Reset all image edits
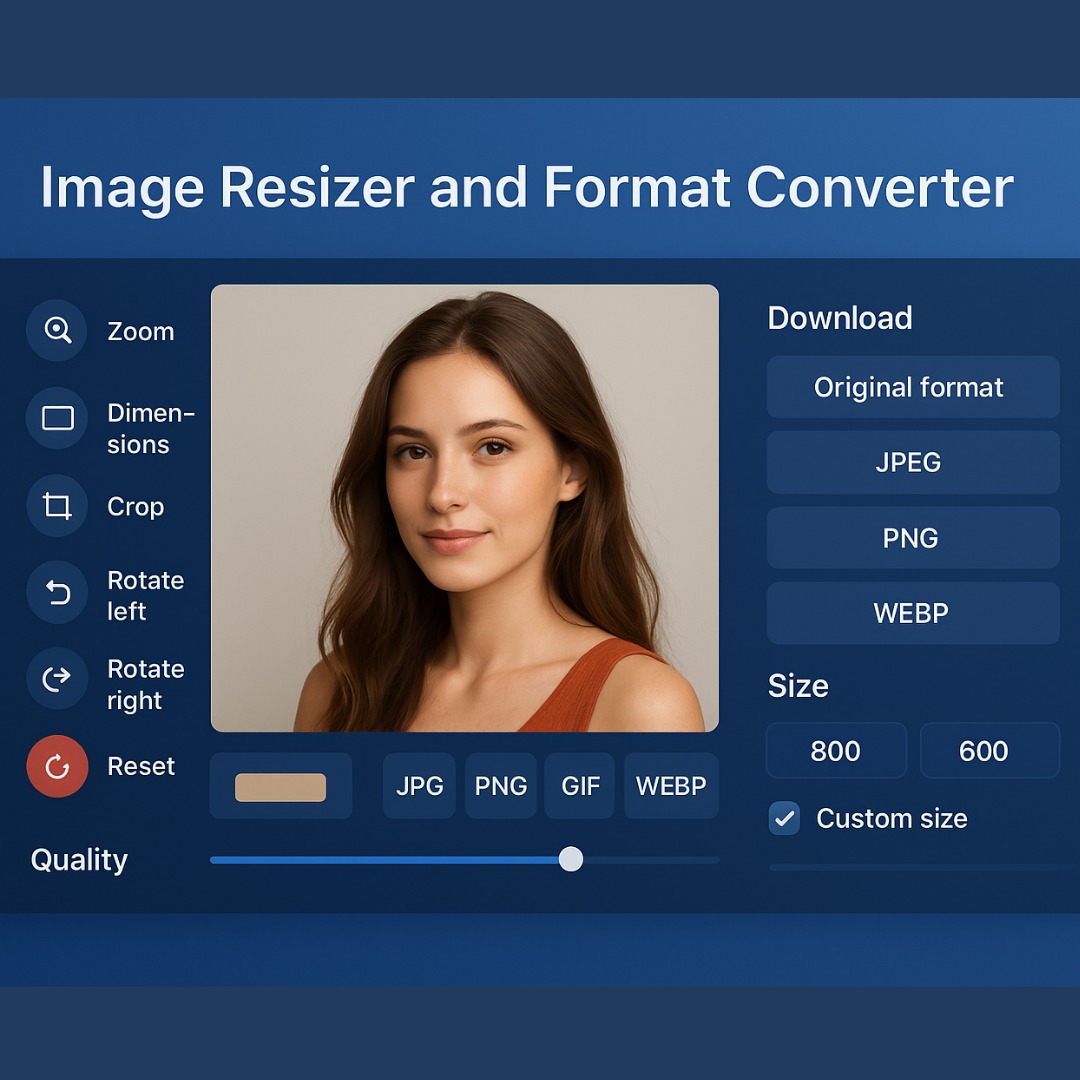The height and width of the screenshot is (1080, 1080). point(57,766)
